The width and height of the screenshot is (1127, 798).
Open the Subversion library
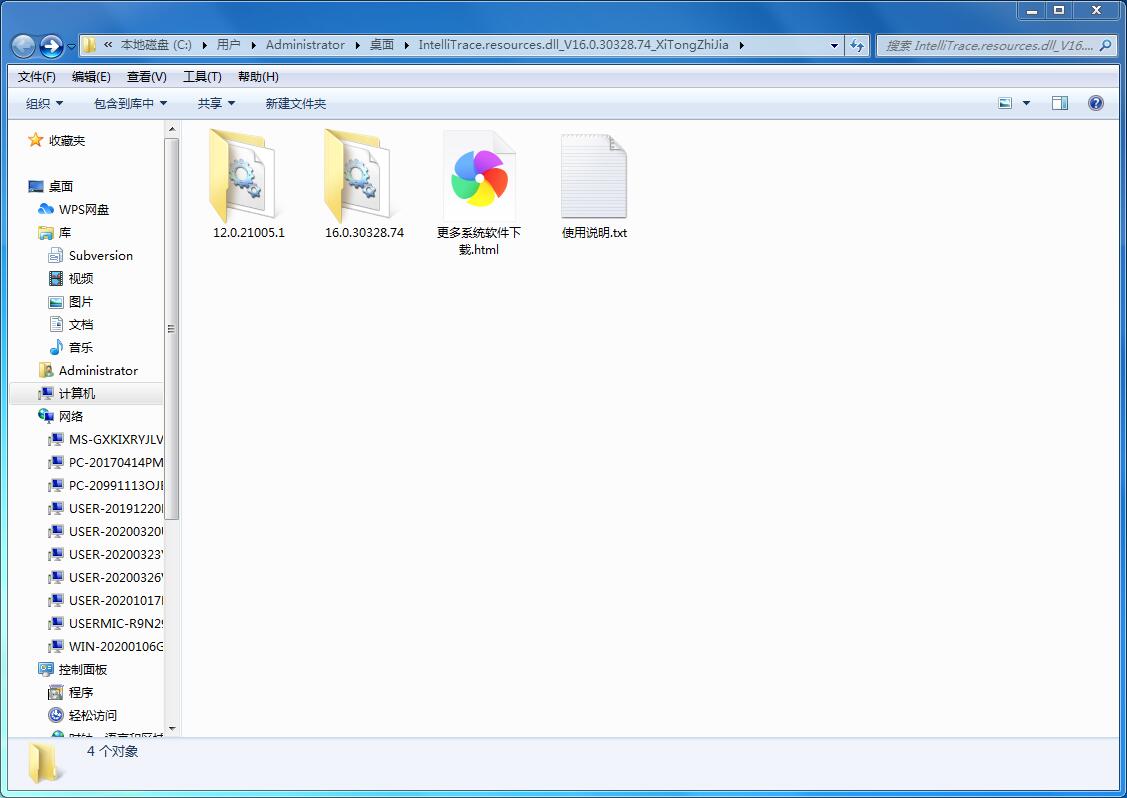(101, 255)
